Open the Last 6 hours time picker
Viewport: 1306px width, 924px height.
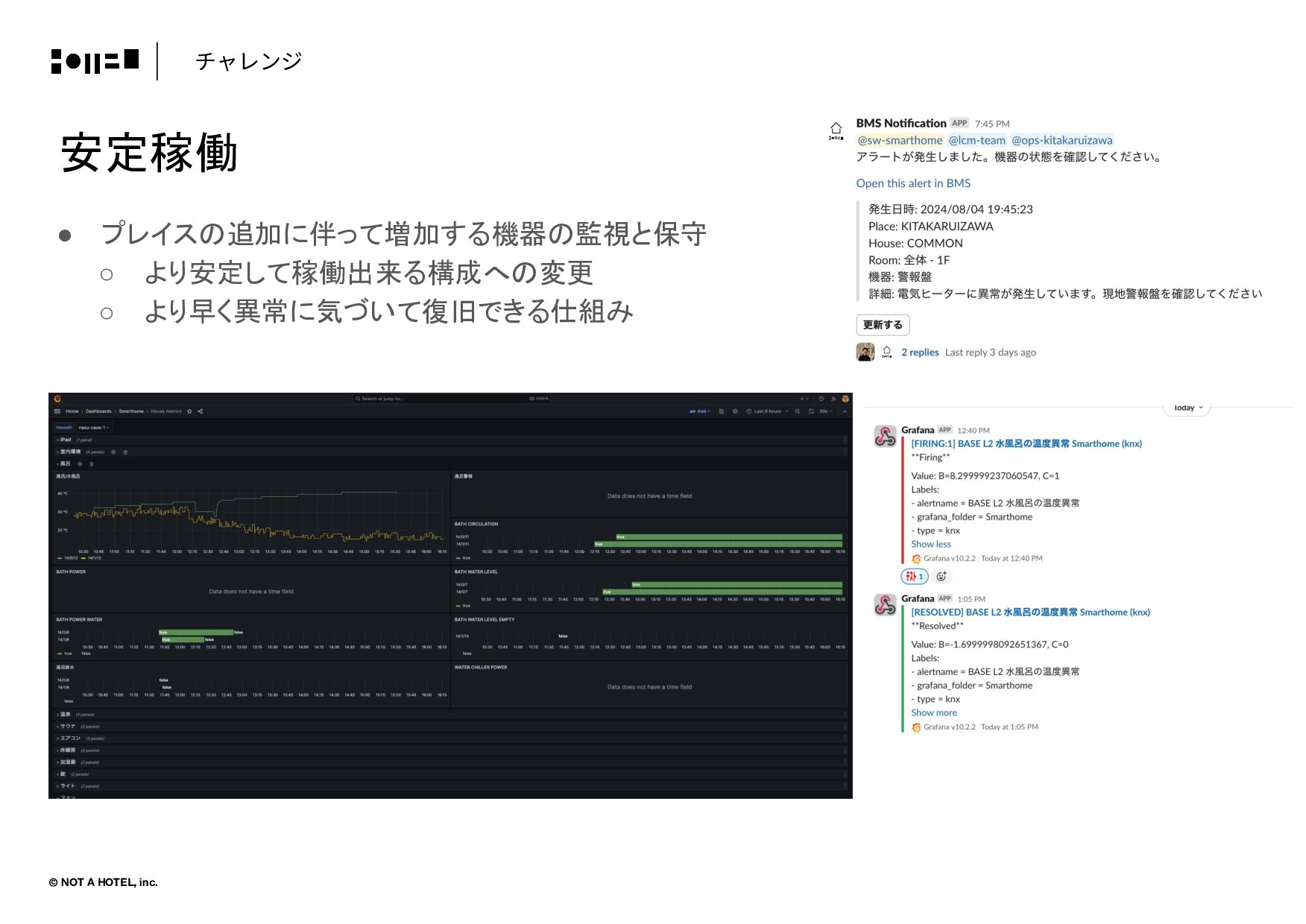[x=768, y=411]
